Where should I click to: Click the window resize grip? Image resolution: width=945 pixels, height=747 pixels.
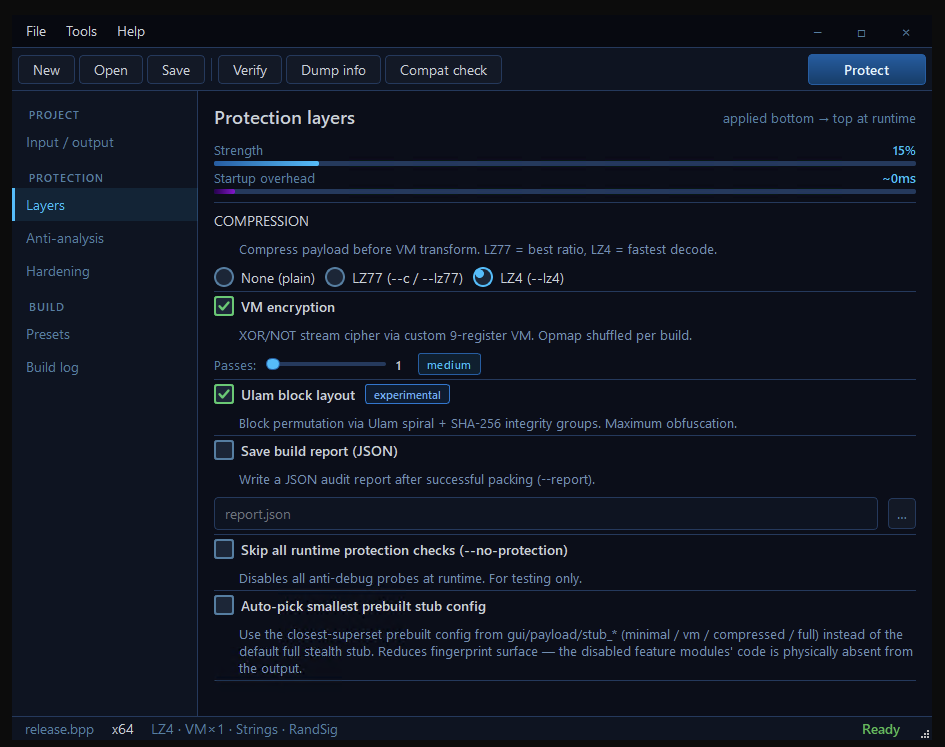tap(925, 734)
